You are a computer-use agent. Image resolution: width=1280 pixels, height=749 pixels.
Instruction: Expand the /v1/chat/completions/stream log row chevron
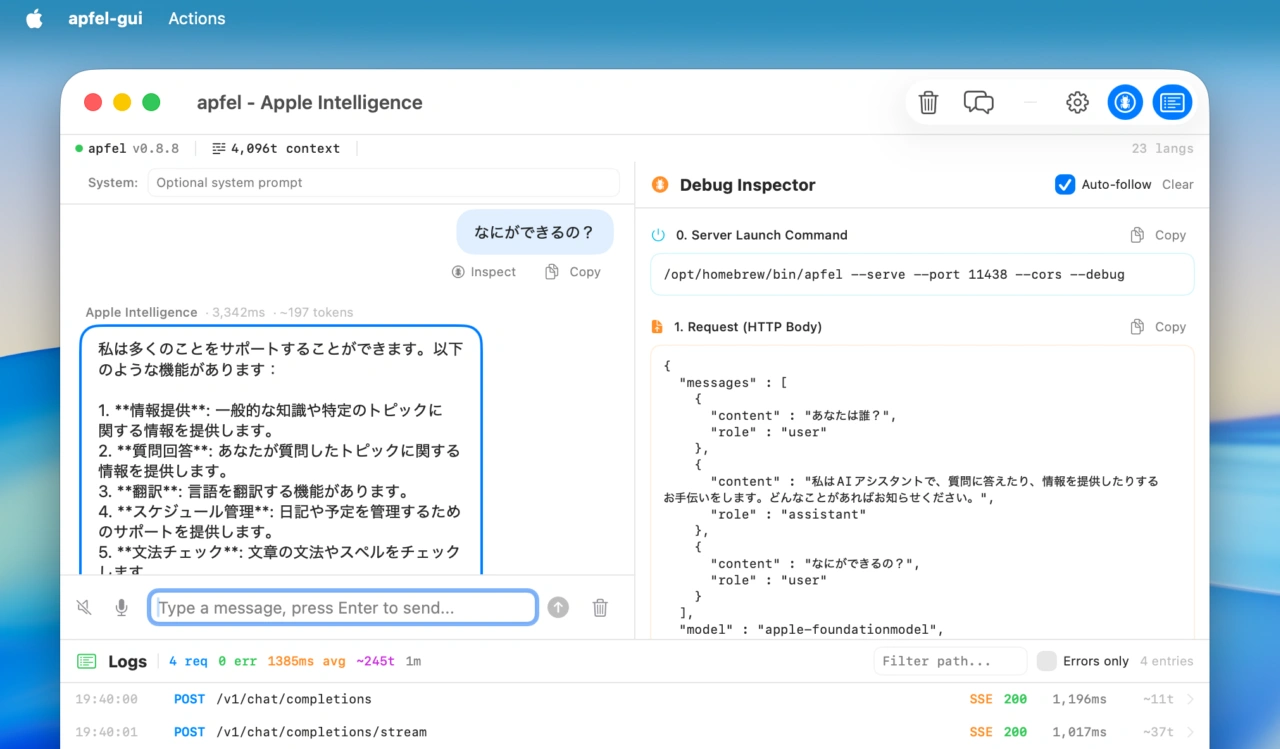point(1190,732)
